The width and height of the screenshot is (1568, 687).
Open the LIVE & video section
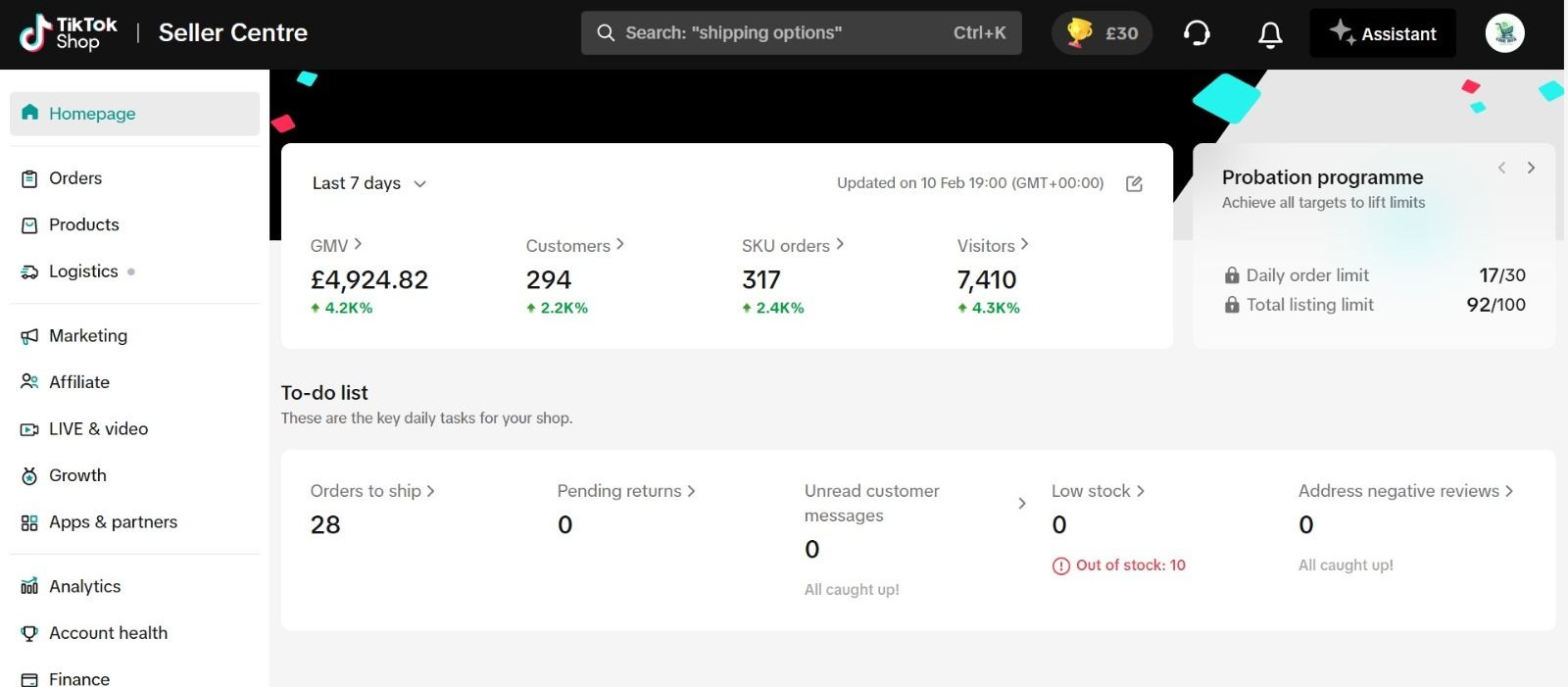pos(98,428)
